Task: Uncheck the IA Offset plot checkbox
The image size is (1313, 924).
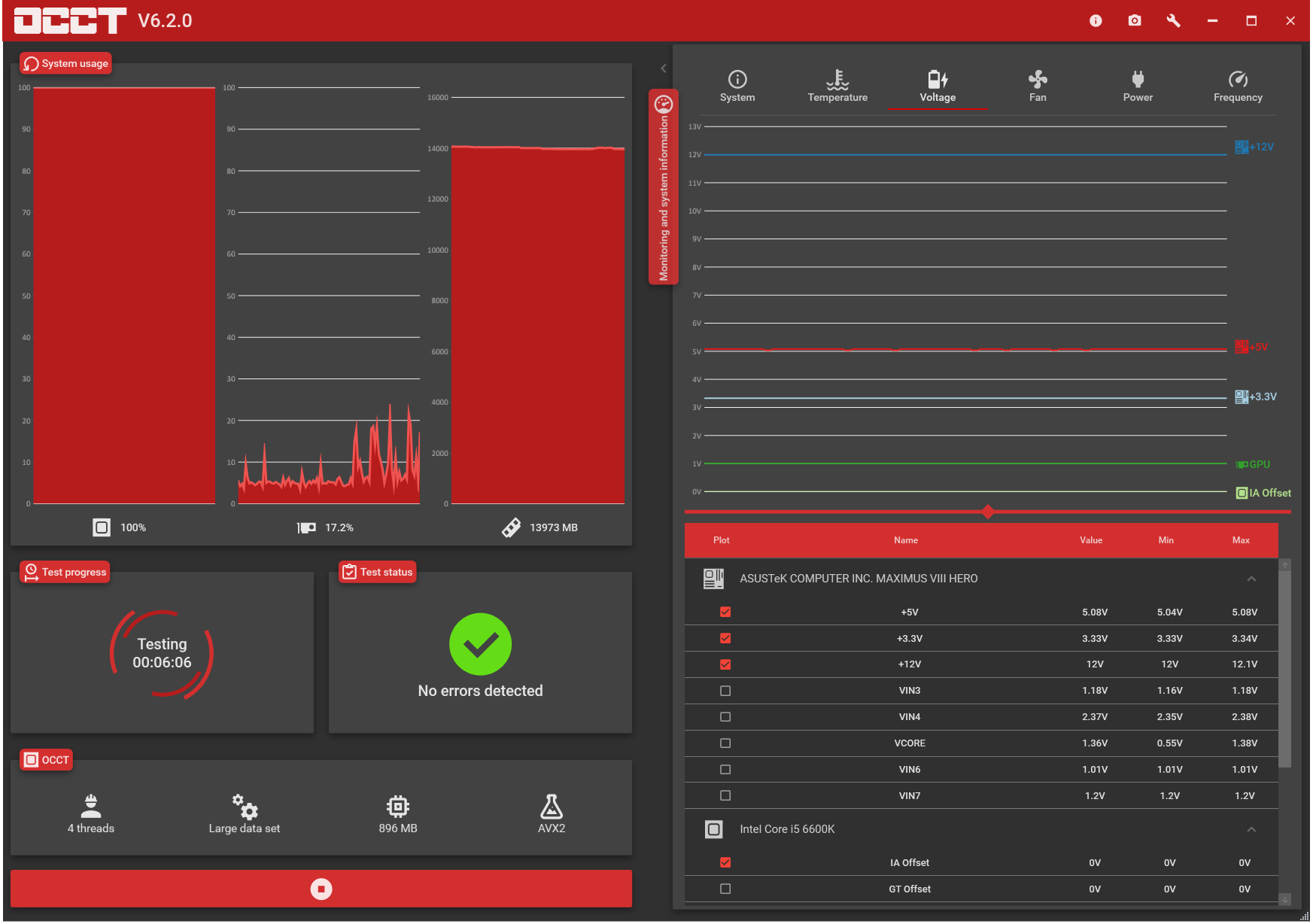Action: click(725, 862)
